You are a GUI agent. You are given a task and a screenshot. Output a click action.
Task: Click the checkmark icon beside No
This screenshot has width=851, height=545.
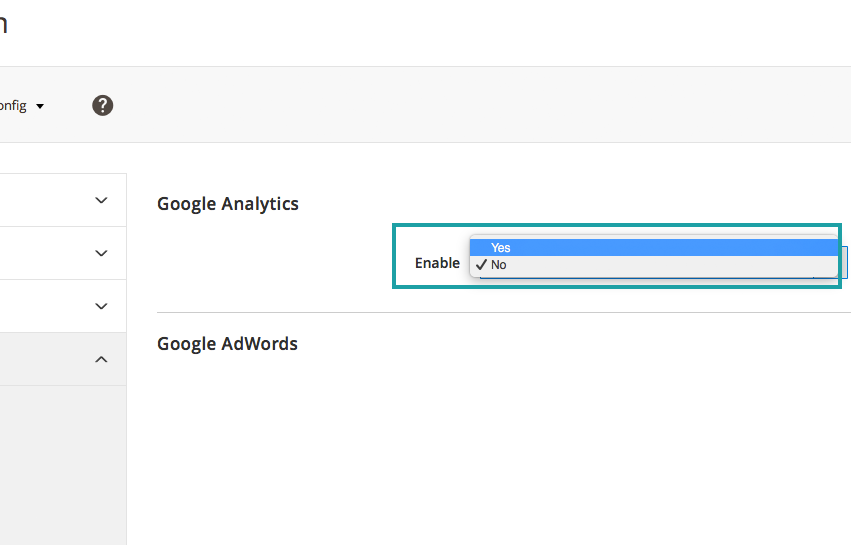click(481, 265)
